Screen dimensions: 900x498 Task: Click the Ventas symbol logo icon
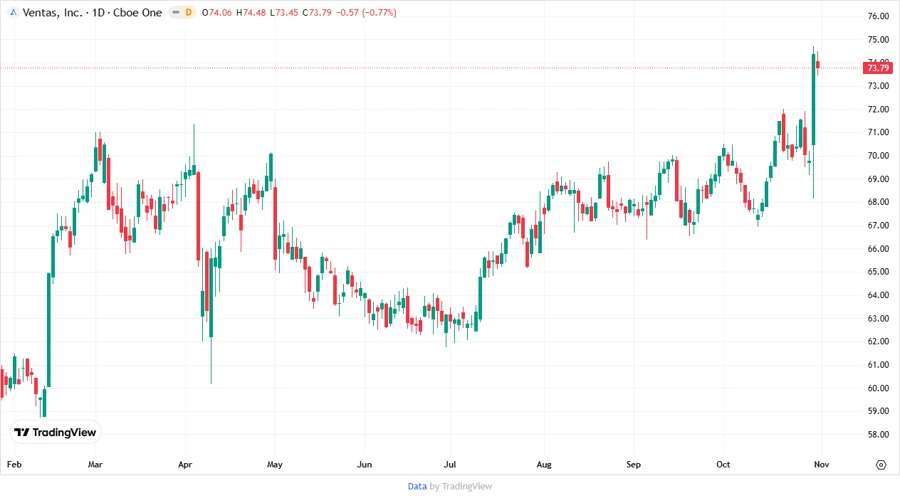[x=13, y=12]
